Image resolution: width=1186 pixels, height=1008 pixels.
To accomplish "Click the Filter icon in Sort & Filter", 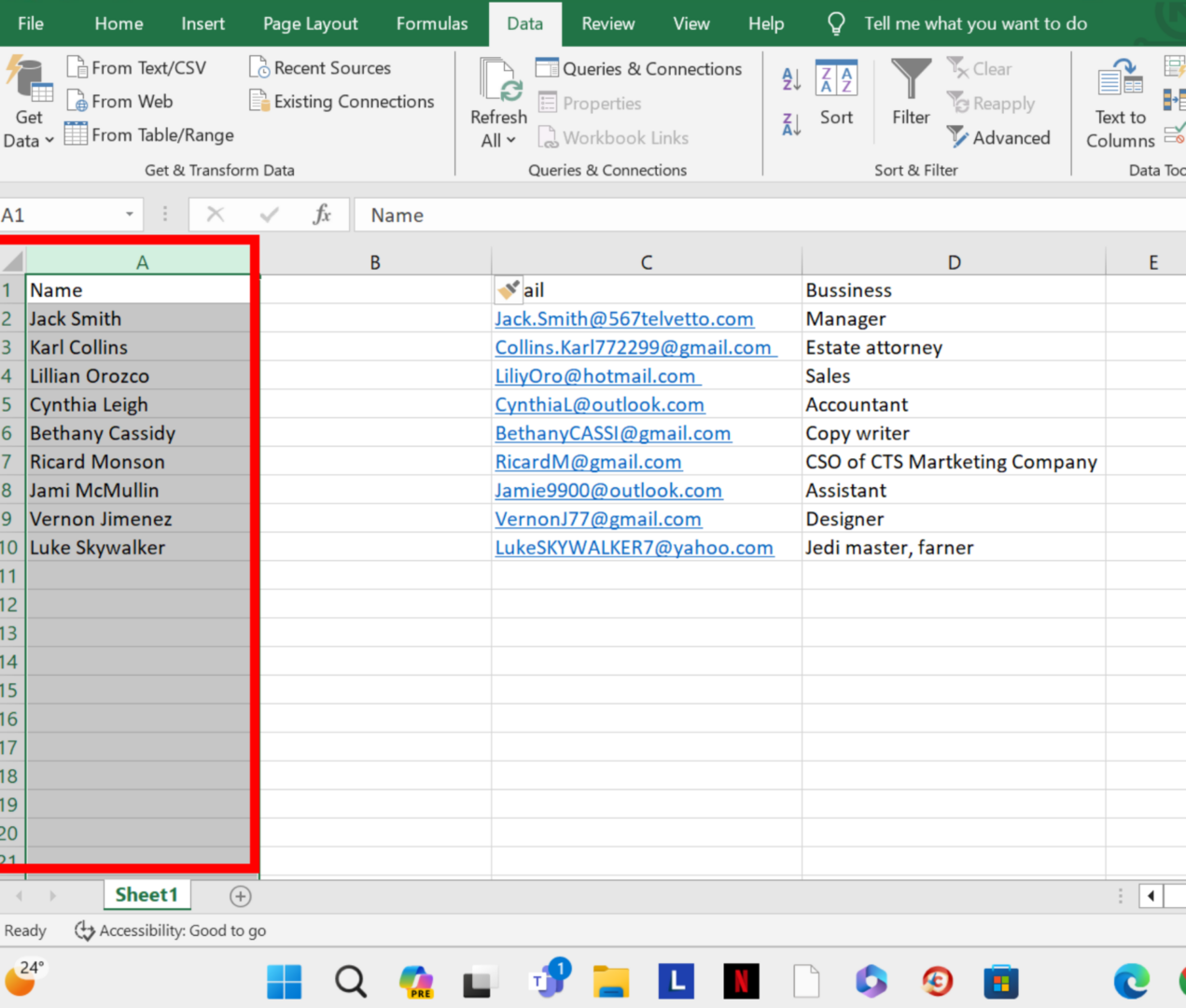I will [910, 91].
